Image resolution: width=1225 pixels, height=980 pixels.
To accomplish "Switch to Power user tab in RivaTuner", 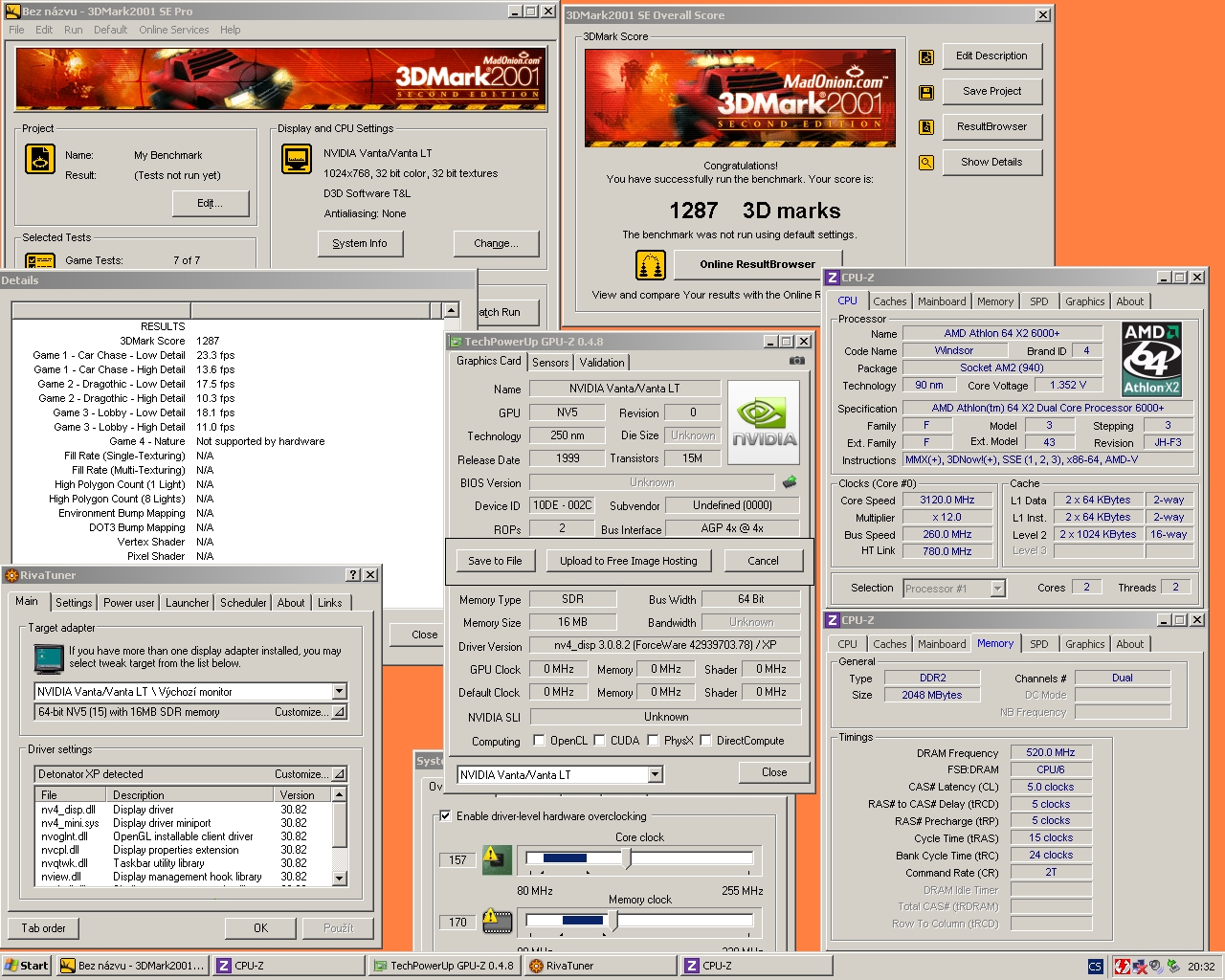I will tap(129, 603).
